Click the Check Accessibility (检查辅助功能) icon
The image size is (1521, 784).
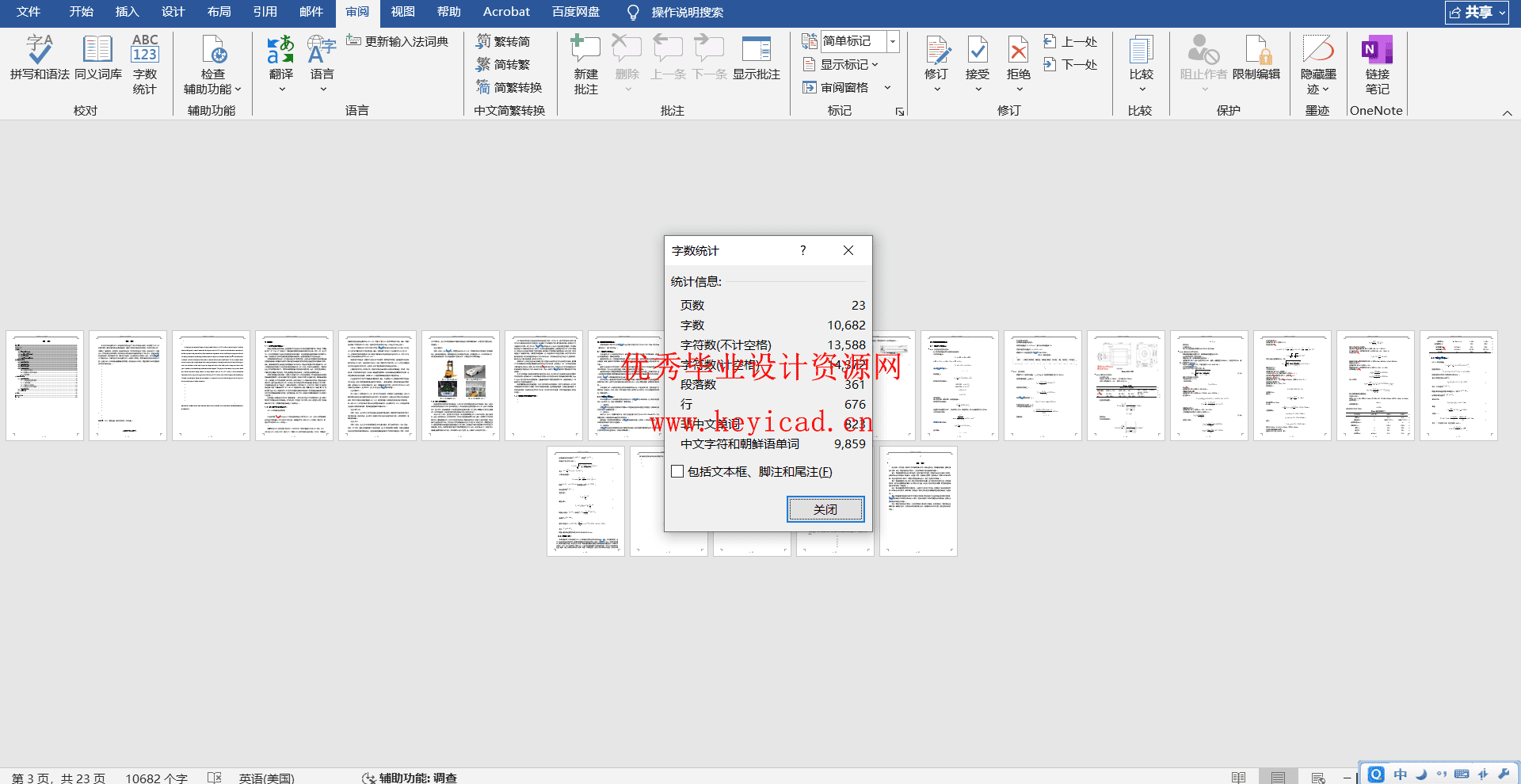click(x=212, y=50)
